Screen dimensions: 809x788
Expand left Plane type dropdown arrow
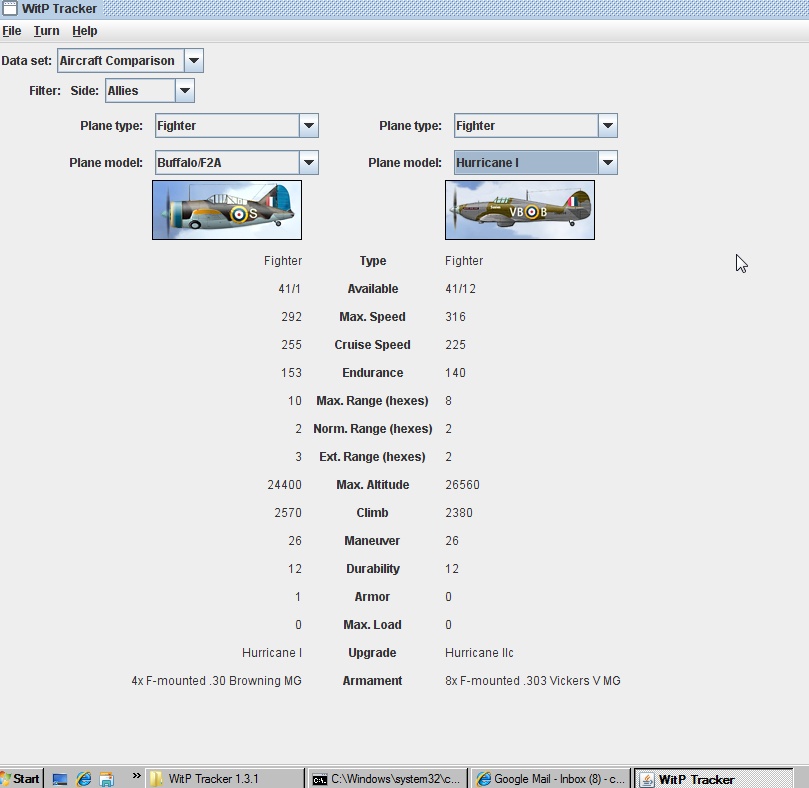pyautogui.click(x=309, y=125)
